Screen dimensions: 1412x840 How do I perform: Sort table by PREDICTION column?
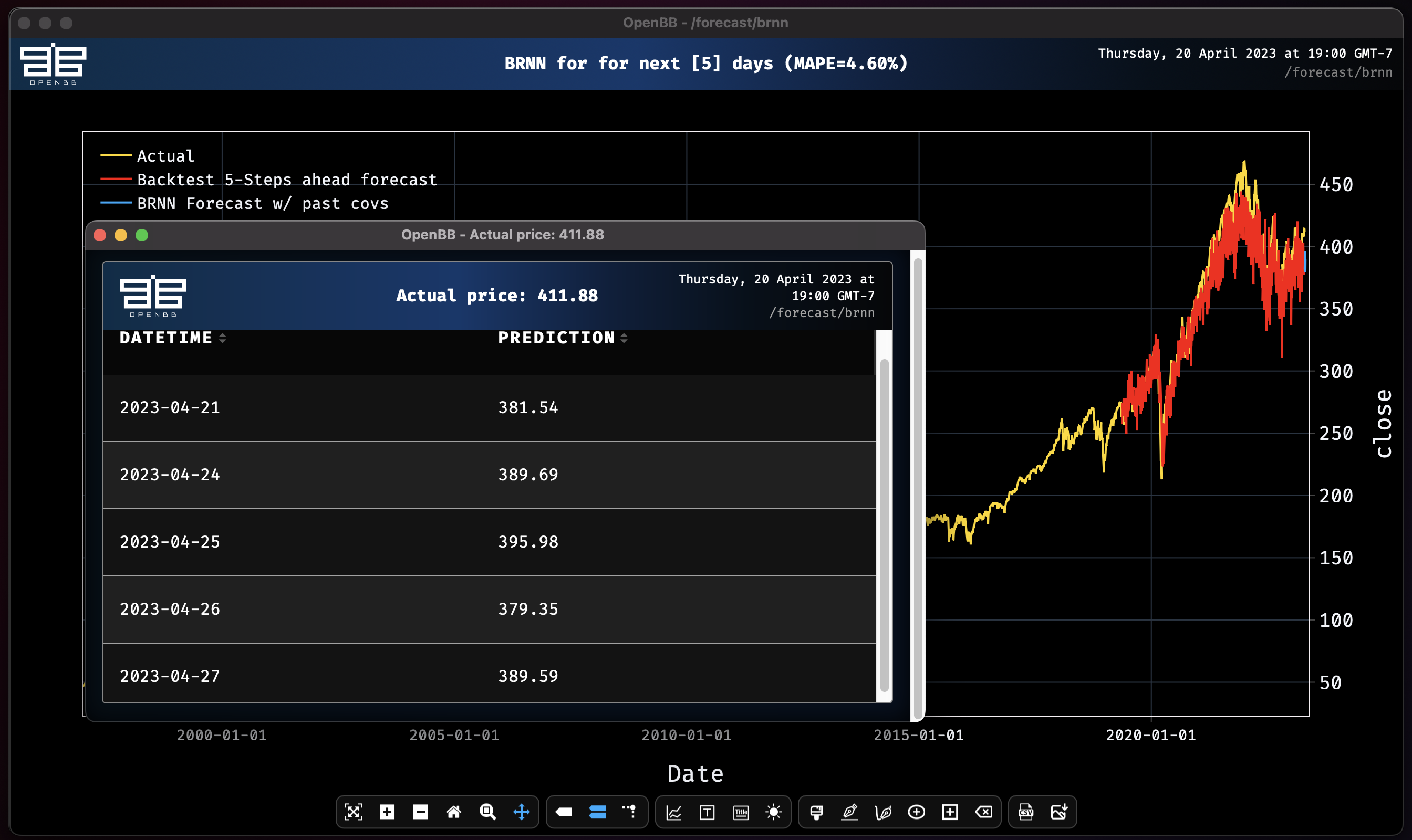[563, 338]
